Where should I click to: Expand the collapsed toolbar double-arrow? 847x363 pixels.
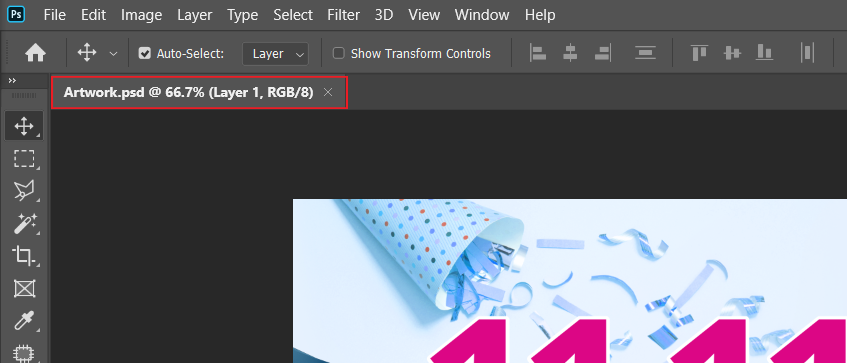pyautogui.click(x=12, y=80)
